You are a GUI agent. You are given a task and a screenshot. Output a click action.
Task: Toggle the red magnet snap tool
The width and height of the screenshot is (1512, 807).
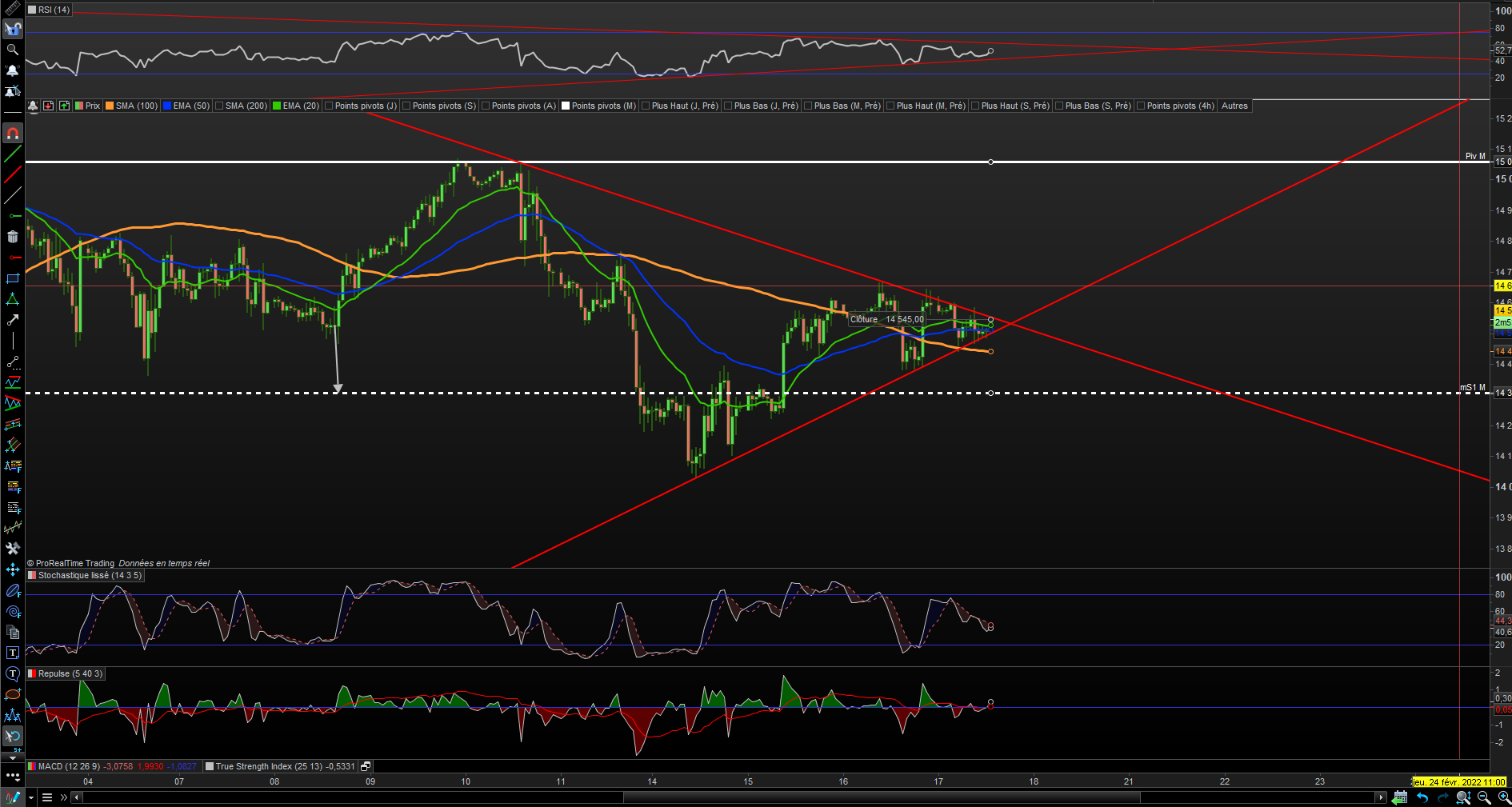pyautogui.click(x=12, y=133)
